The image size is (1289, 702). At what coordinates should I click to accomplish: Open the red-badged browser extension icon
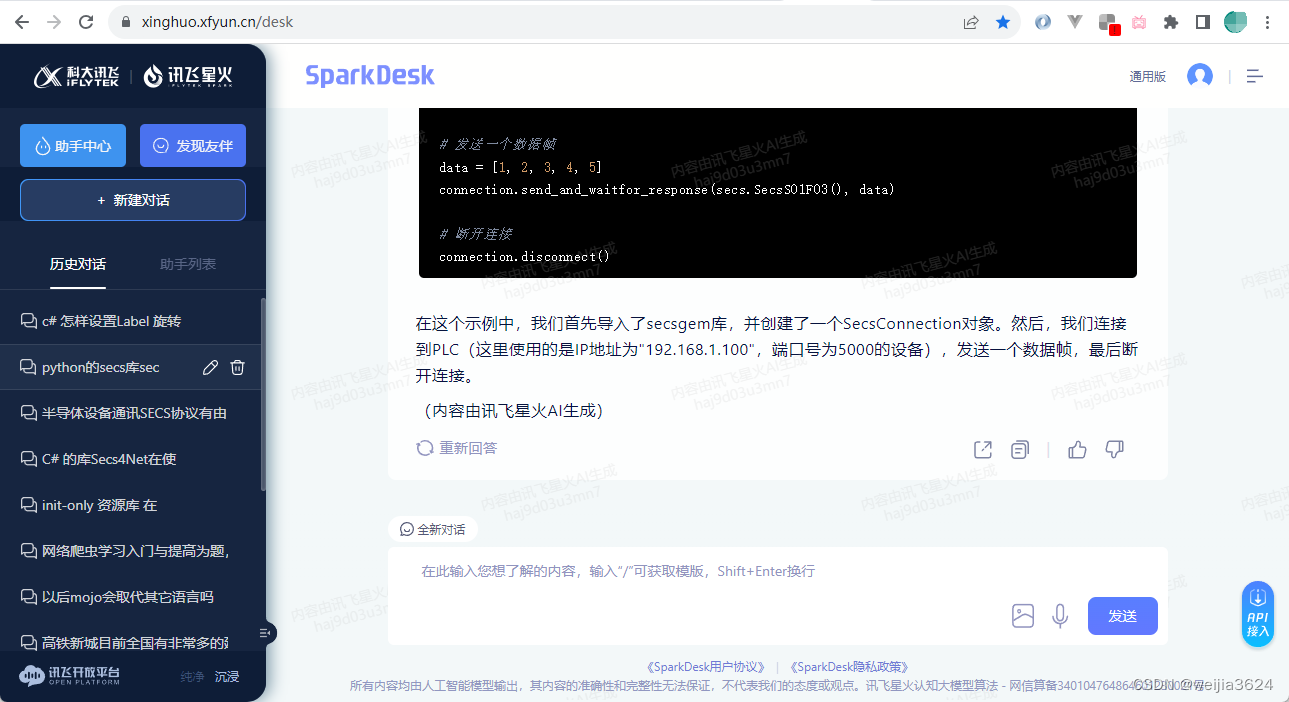pos(1108,22)
